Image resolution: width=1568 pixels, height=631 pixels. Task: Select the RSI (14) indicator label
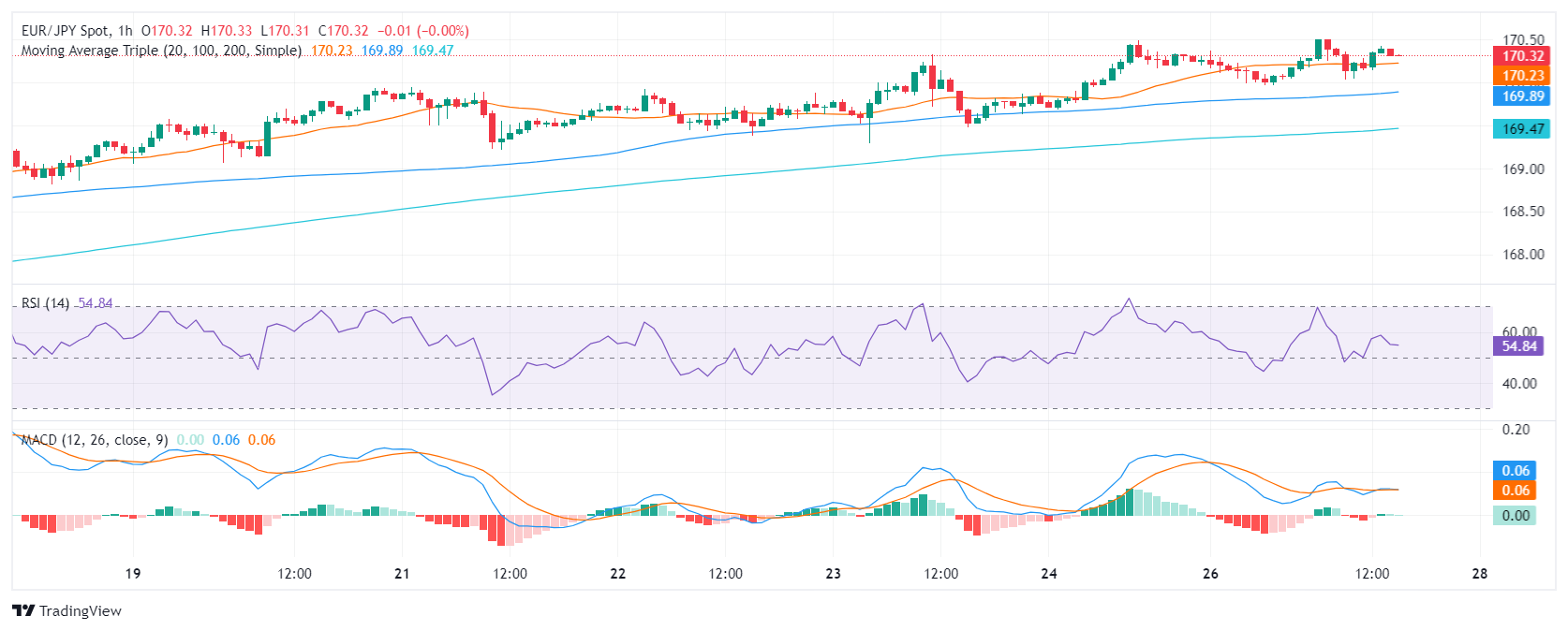point(45,303)
